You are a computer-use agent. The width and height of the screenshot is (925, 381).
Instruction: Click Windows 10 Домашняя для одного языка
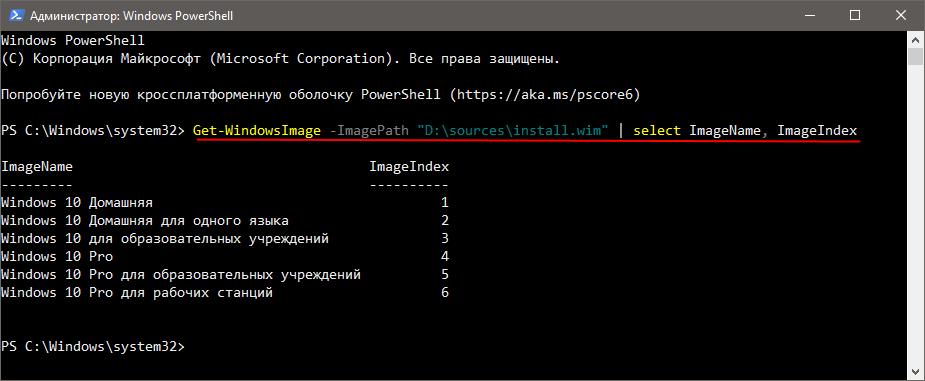(145, 221)
